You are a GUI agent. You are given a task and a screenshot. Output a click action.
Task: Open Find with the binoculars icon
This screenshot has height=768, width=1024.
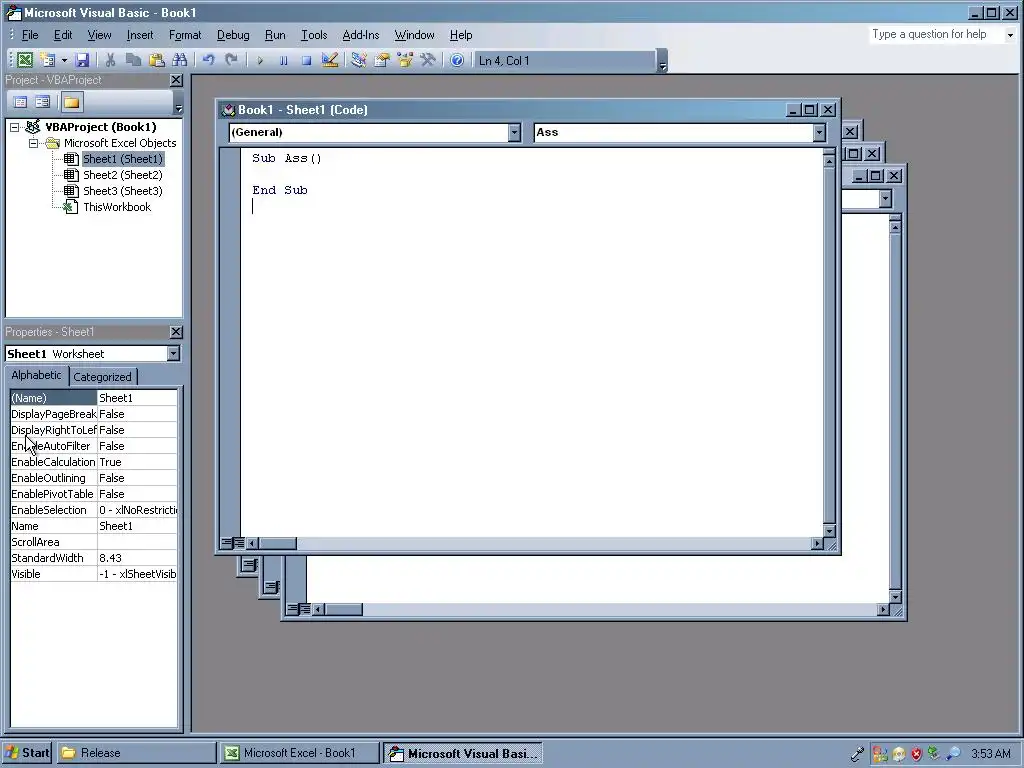coord(180,61)
